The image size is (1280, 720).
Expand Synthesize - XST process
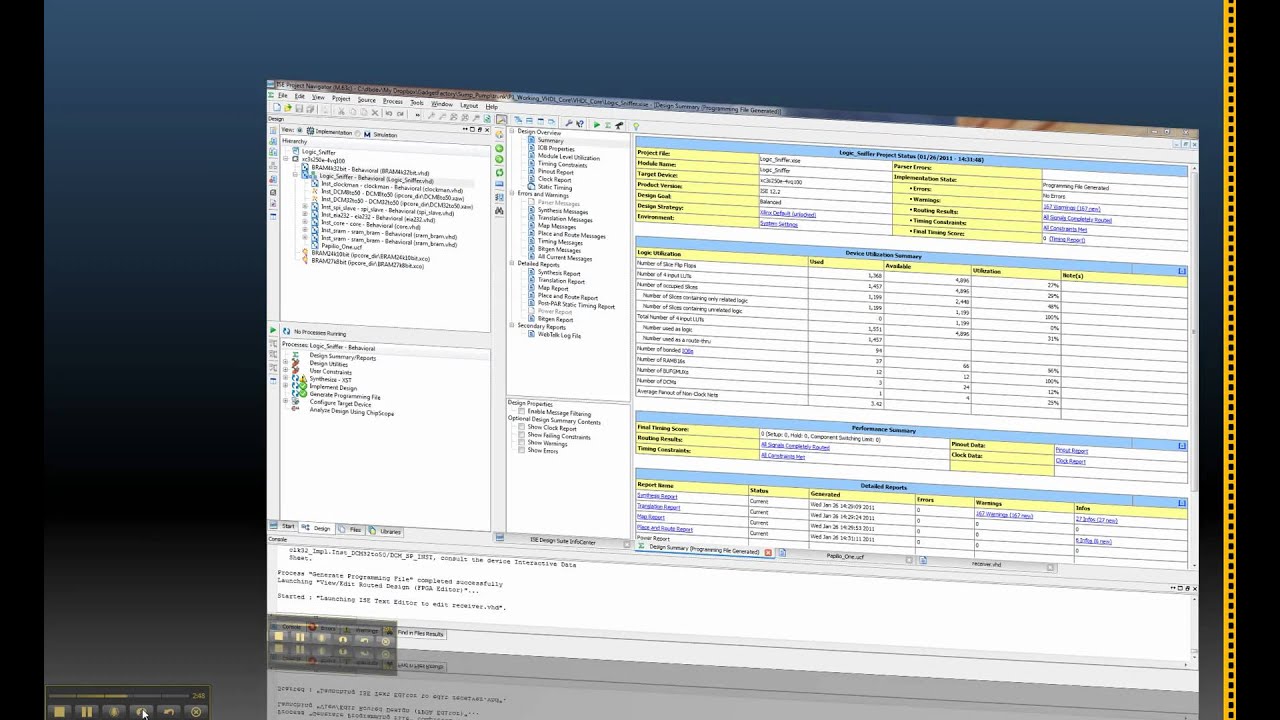285,377
